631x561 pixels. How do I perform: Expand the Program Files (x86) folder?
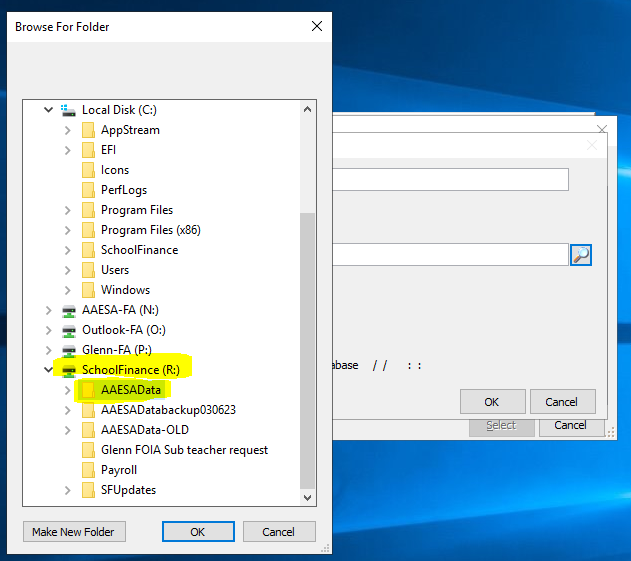68,230
